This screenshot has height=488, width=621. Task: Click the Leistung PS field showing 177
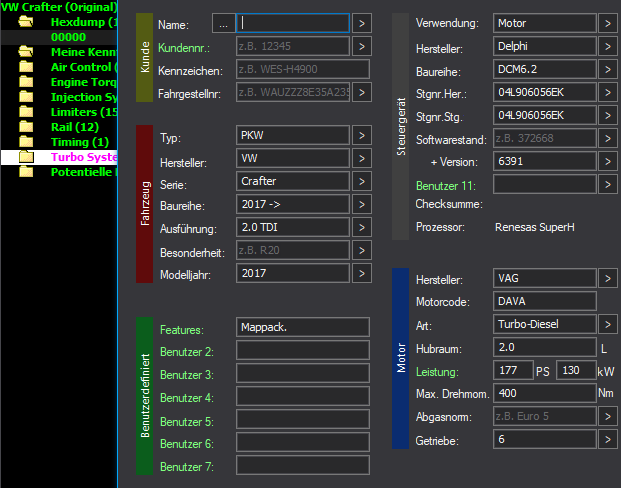513,370
